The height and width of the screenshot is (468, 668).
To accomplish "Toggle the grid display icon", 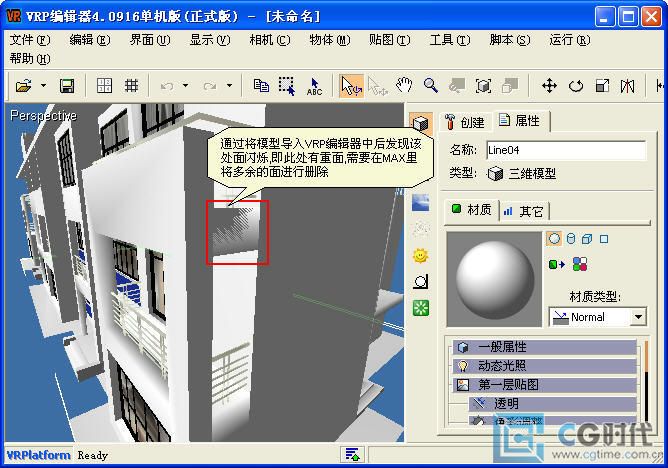I will point(132,86).
